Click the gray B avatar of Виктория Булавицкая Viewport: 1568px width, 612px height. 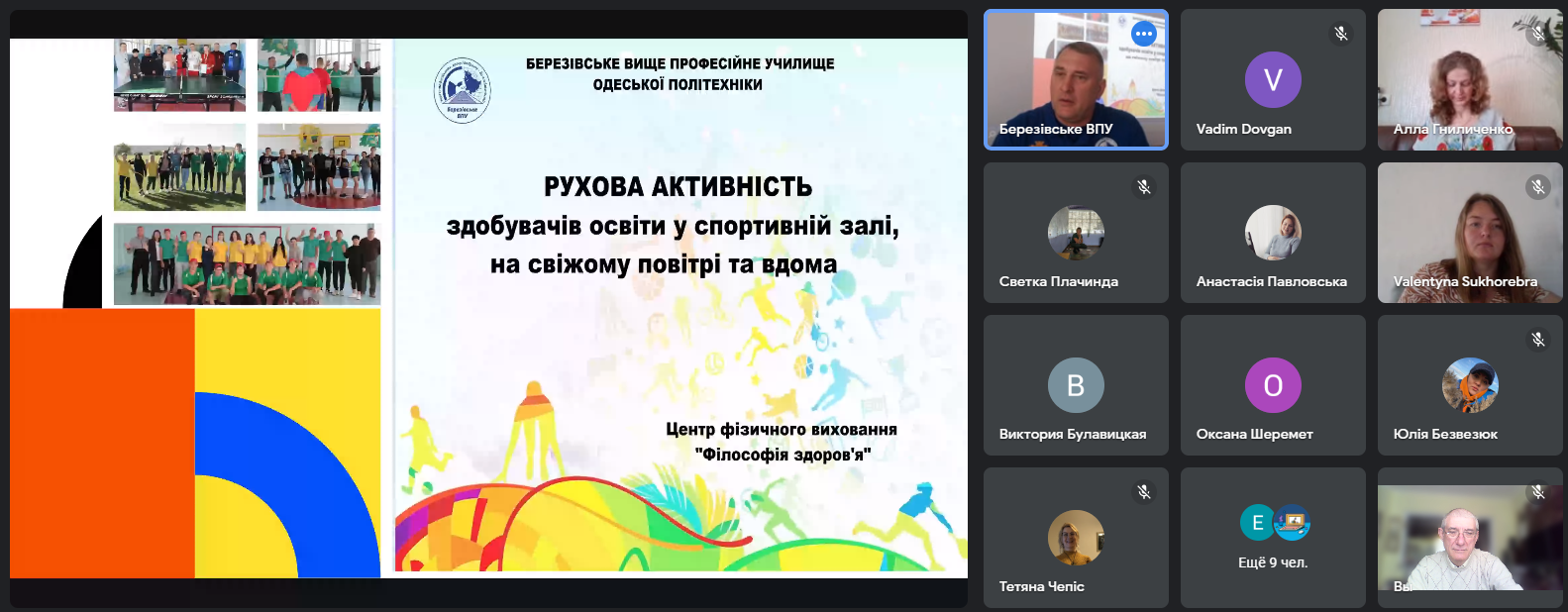click(1076, 385)
